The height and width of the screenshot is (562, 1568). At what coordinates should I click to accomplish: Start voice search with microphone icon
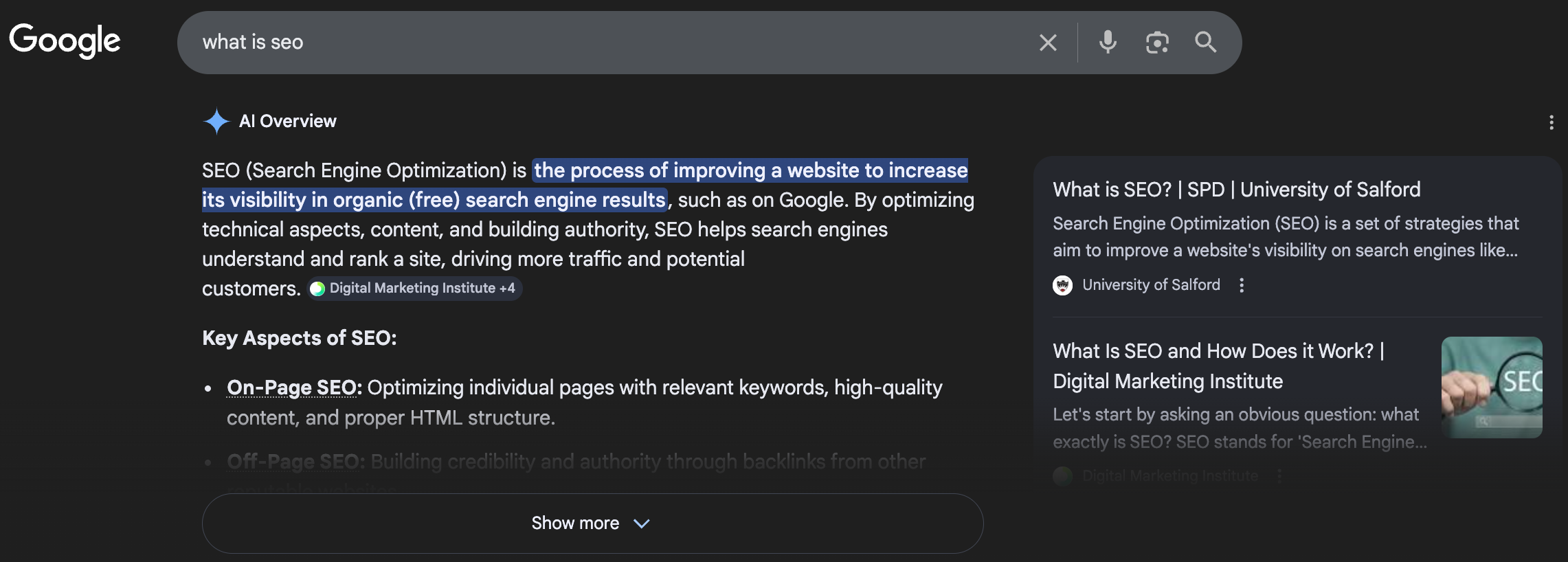pos(1108,43)
